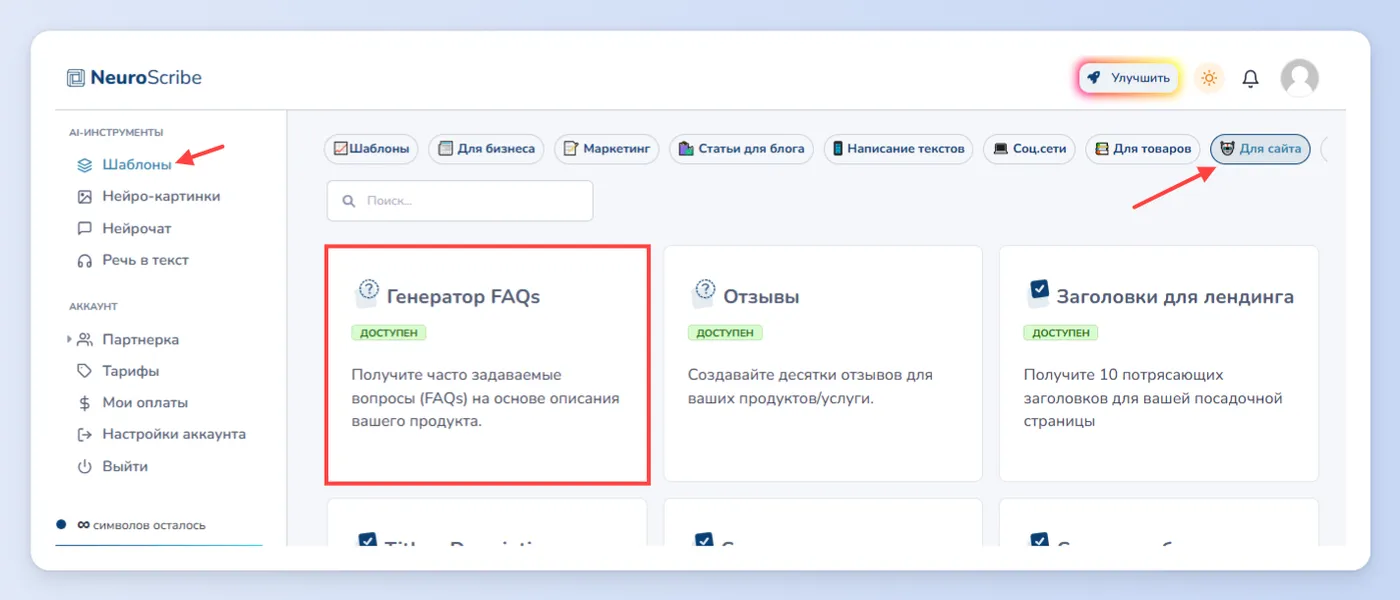1400x600 pixels.
Task: Click the Мои оплаты dollar icon
Action: coord(85,403)
